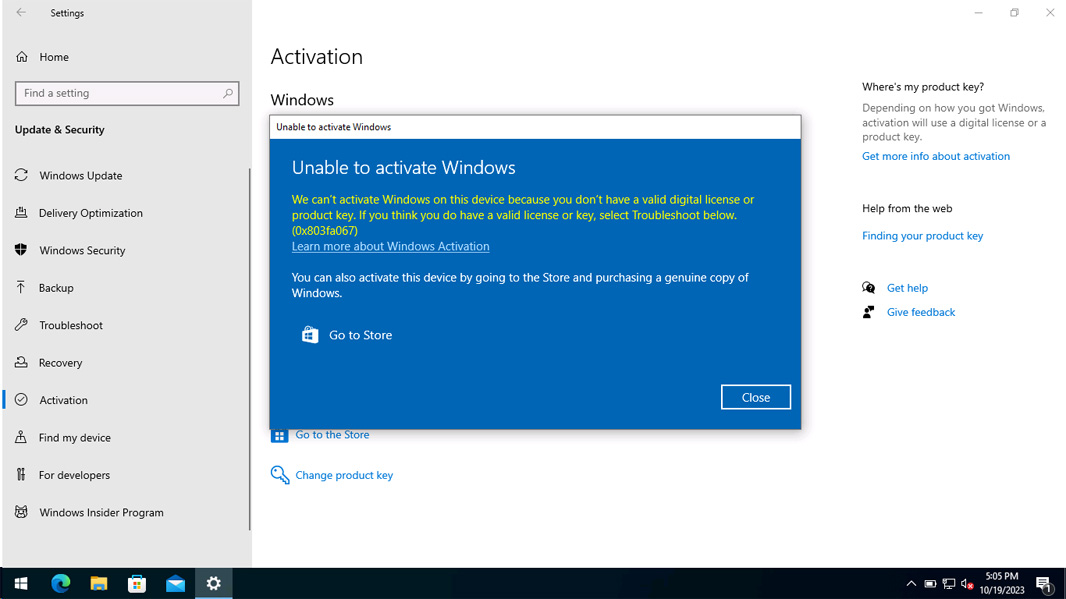Expand hidden icons in the system tray

pos(911,583)
